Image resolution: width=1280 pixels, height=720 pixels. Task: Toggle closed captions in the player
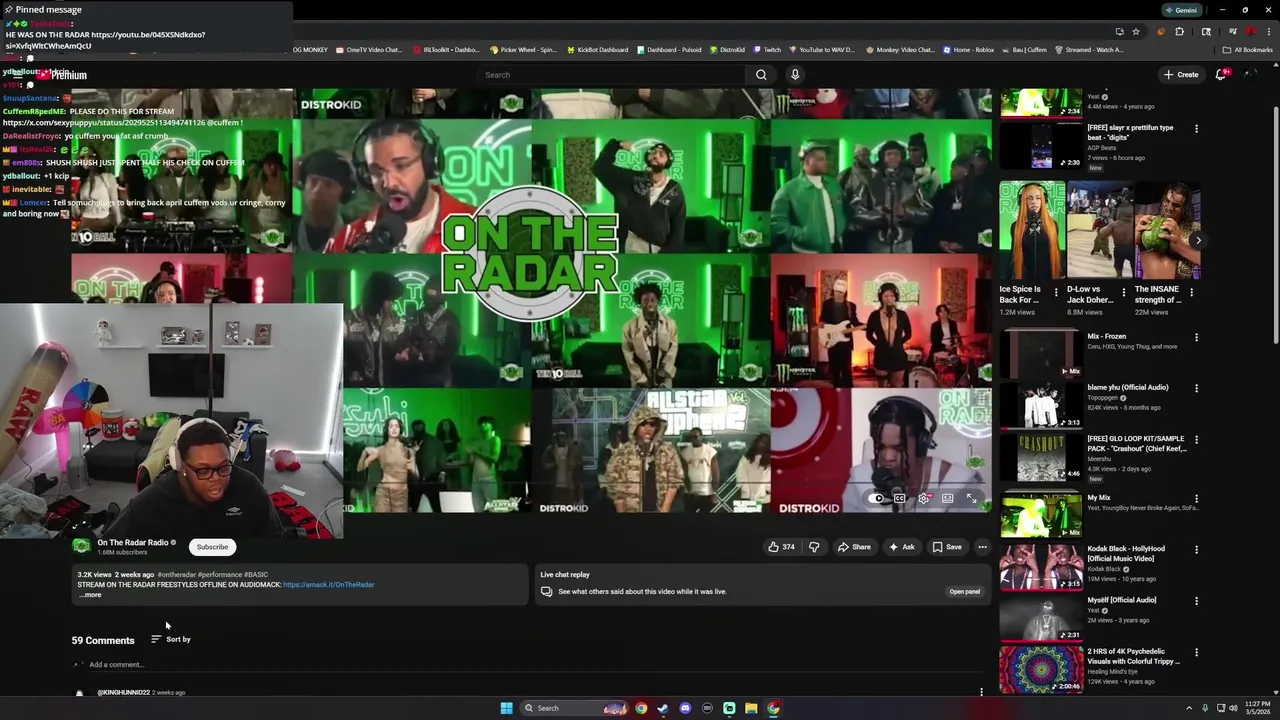click(x=900, y=498)
